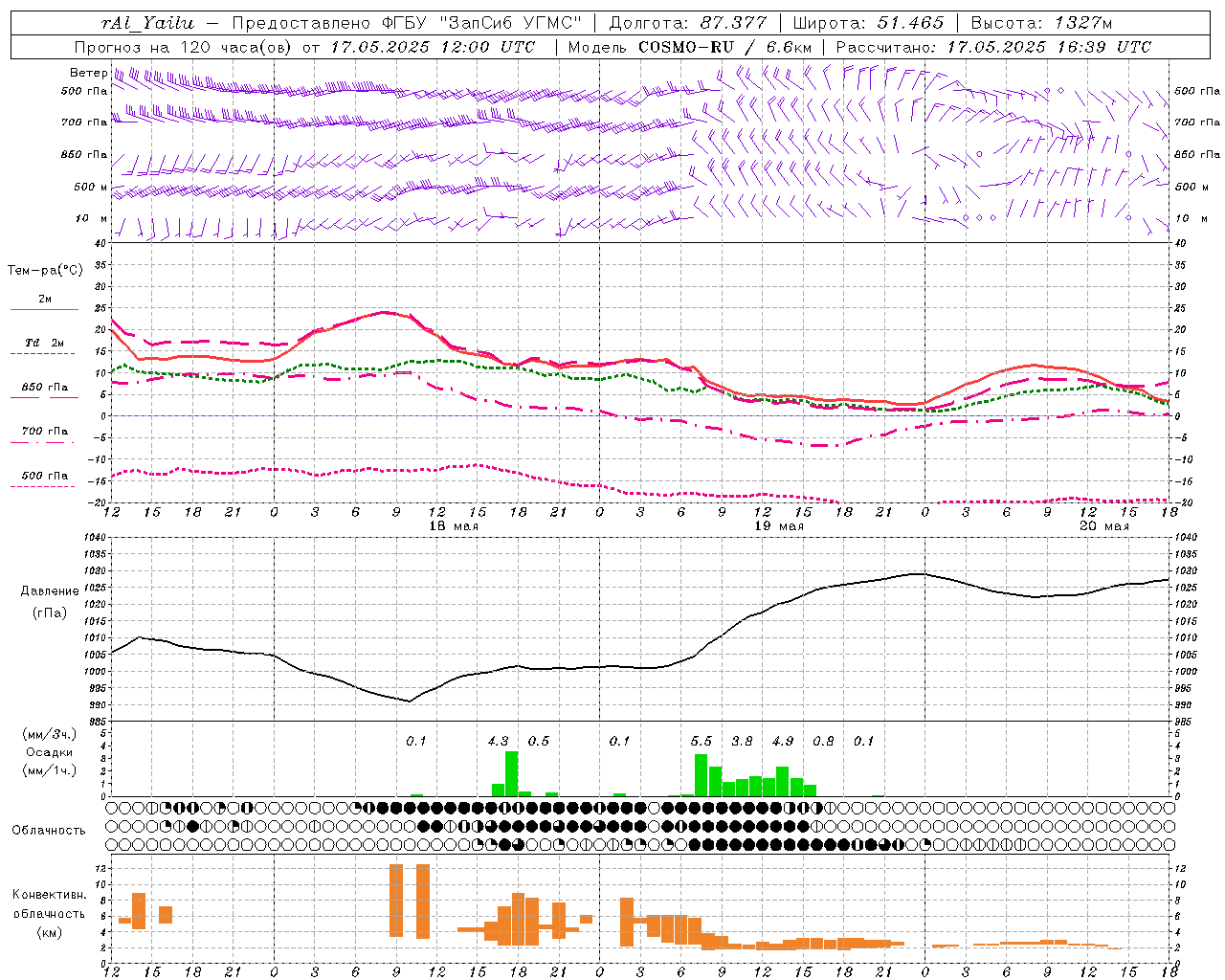Image resolution: width=1225 pixels, height=980 pixels.
Task: Select the 18 мая date label
Action: [x=454, y=526]
